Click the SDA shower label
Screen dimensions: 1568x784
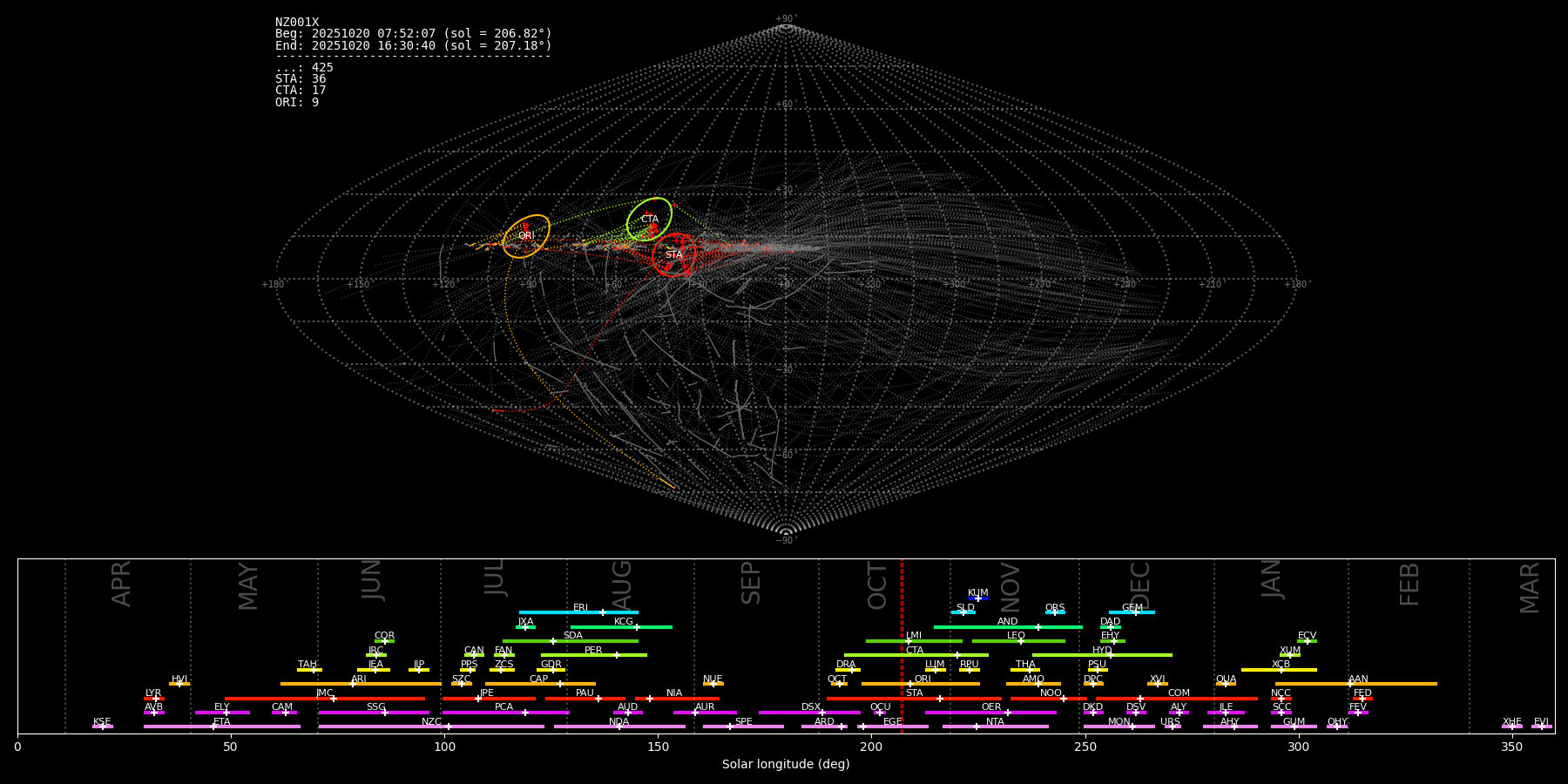coord(573,636)
